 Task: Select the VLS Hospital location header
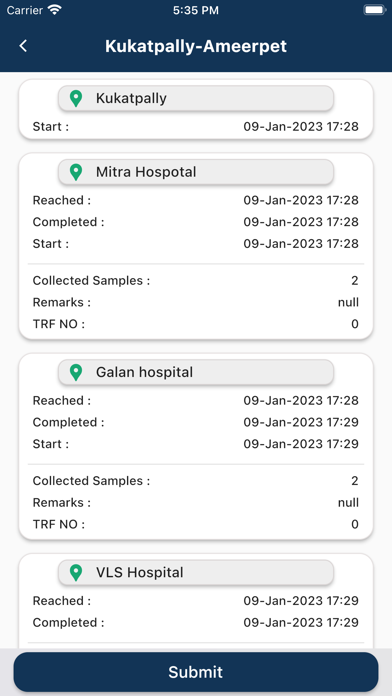click(x=196, y=573)
